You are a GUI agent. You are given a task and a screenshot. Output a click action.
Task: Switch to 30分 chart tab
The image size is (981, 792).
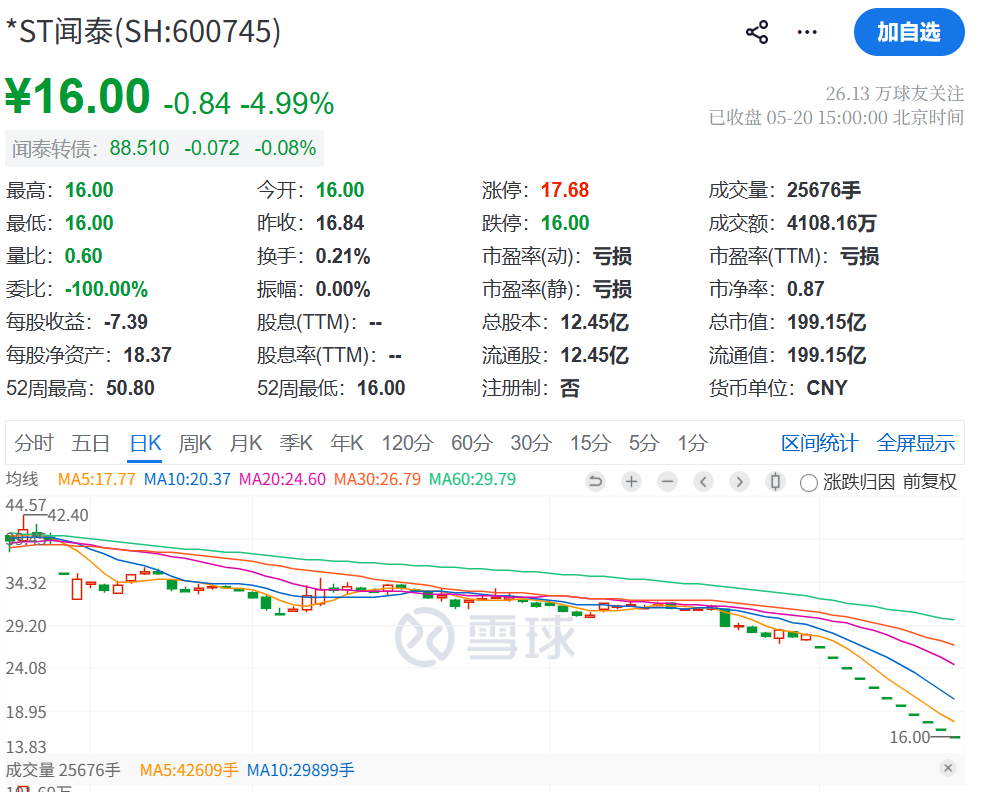(x=531, y=443)
